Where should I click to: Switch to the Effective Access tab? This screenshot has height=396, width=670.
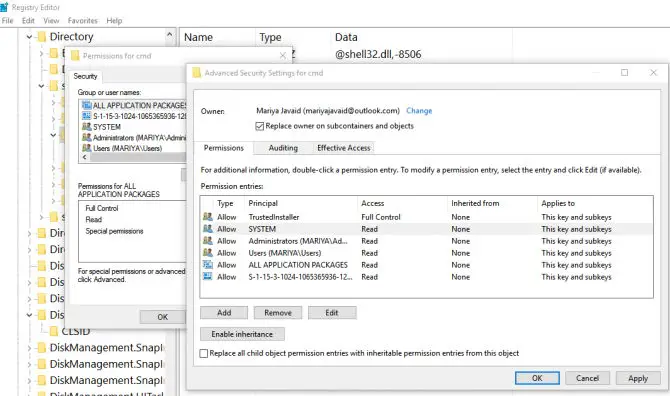point(344,148)
